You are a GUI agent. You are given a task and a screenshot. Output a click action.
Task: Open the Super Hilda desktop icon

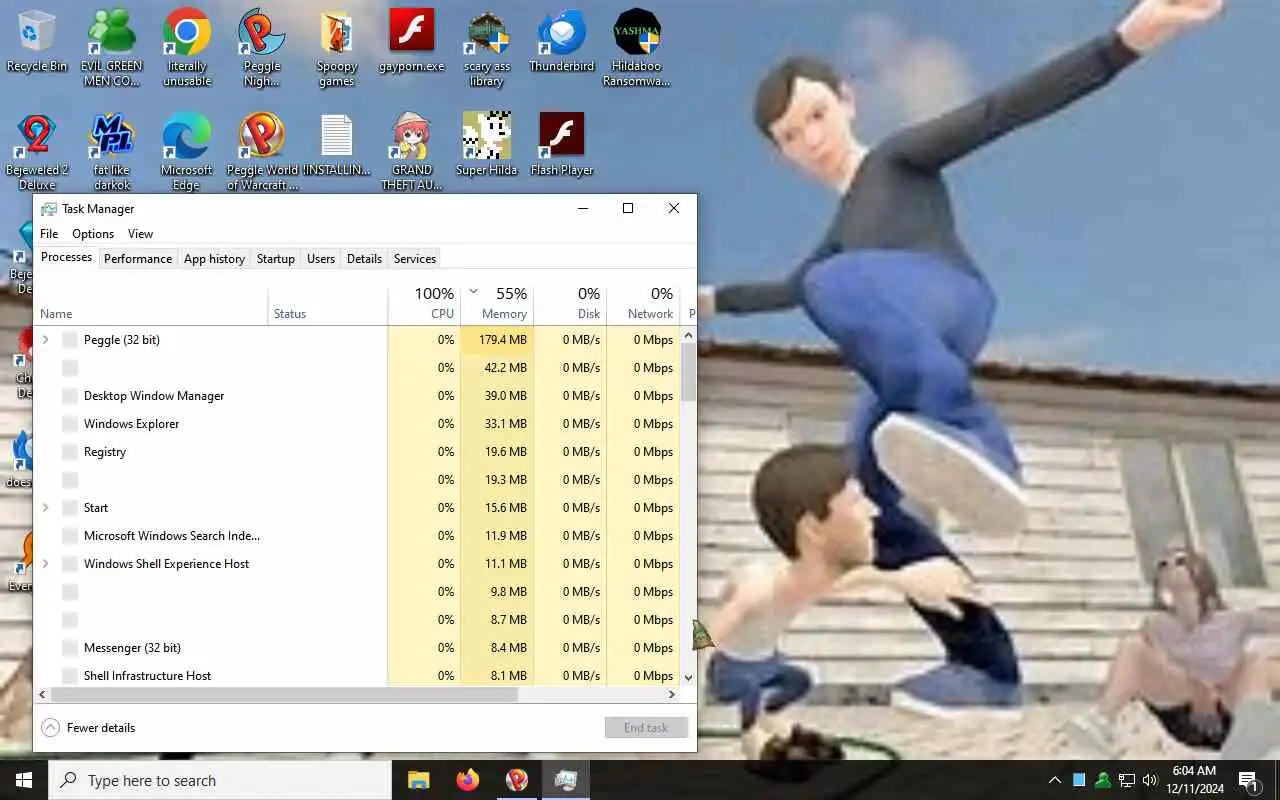tap(487, 146)
